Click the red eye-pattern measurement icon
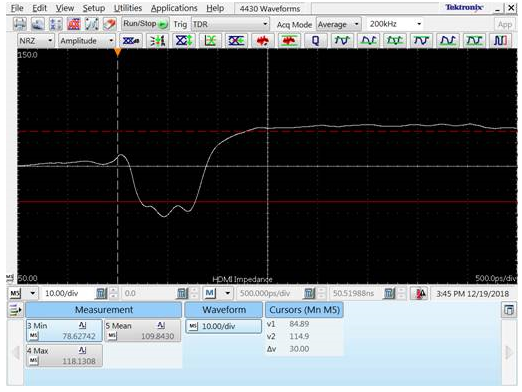The height and width of the screenshot is (392, 522). (262, 41)
